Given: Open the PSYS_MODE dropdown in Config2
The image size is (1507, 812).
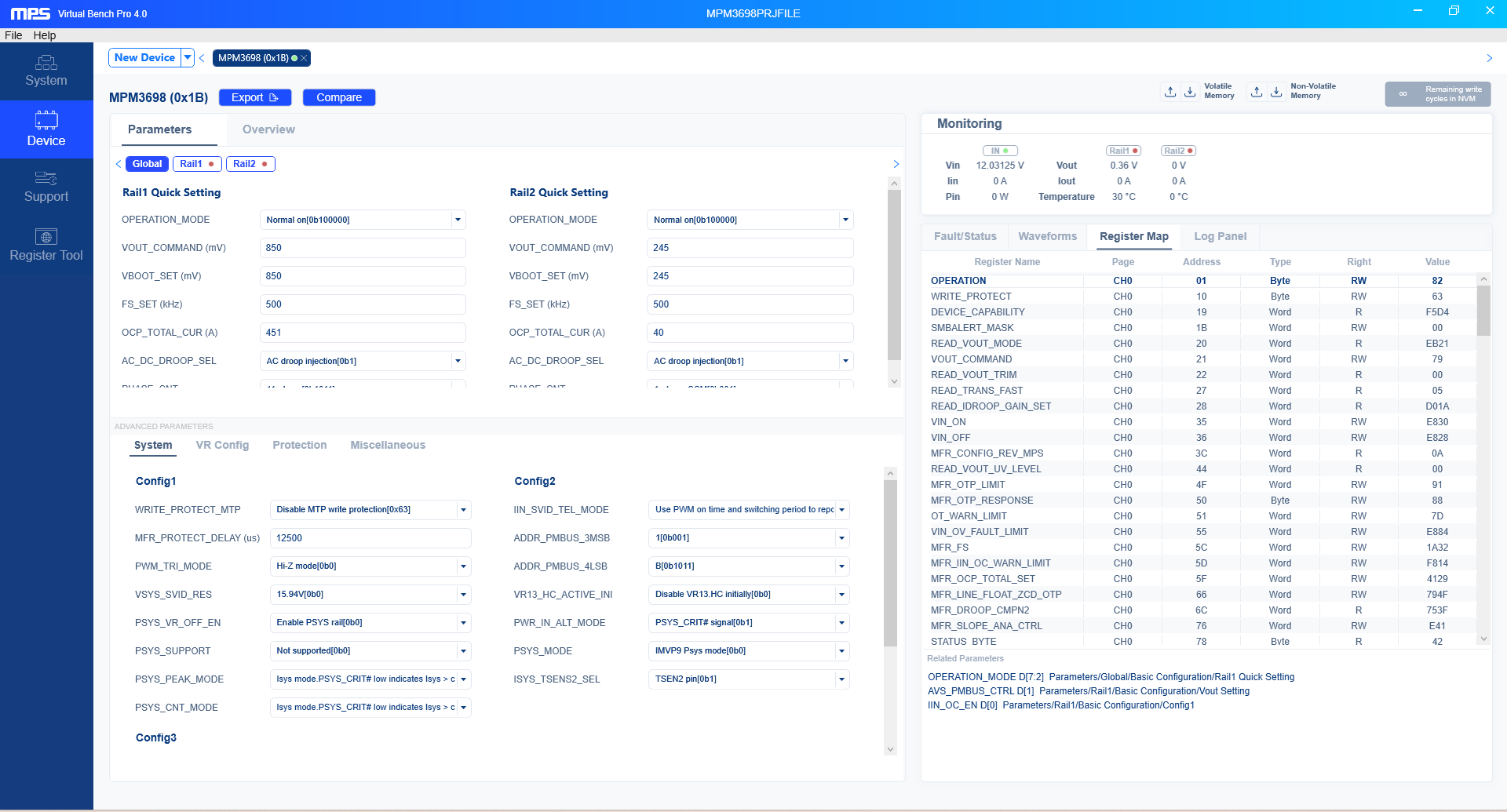Looking at the screenshot, I should pyautogui.click(x=841, y=651).
